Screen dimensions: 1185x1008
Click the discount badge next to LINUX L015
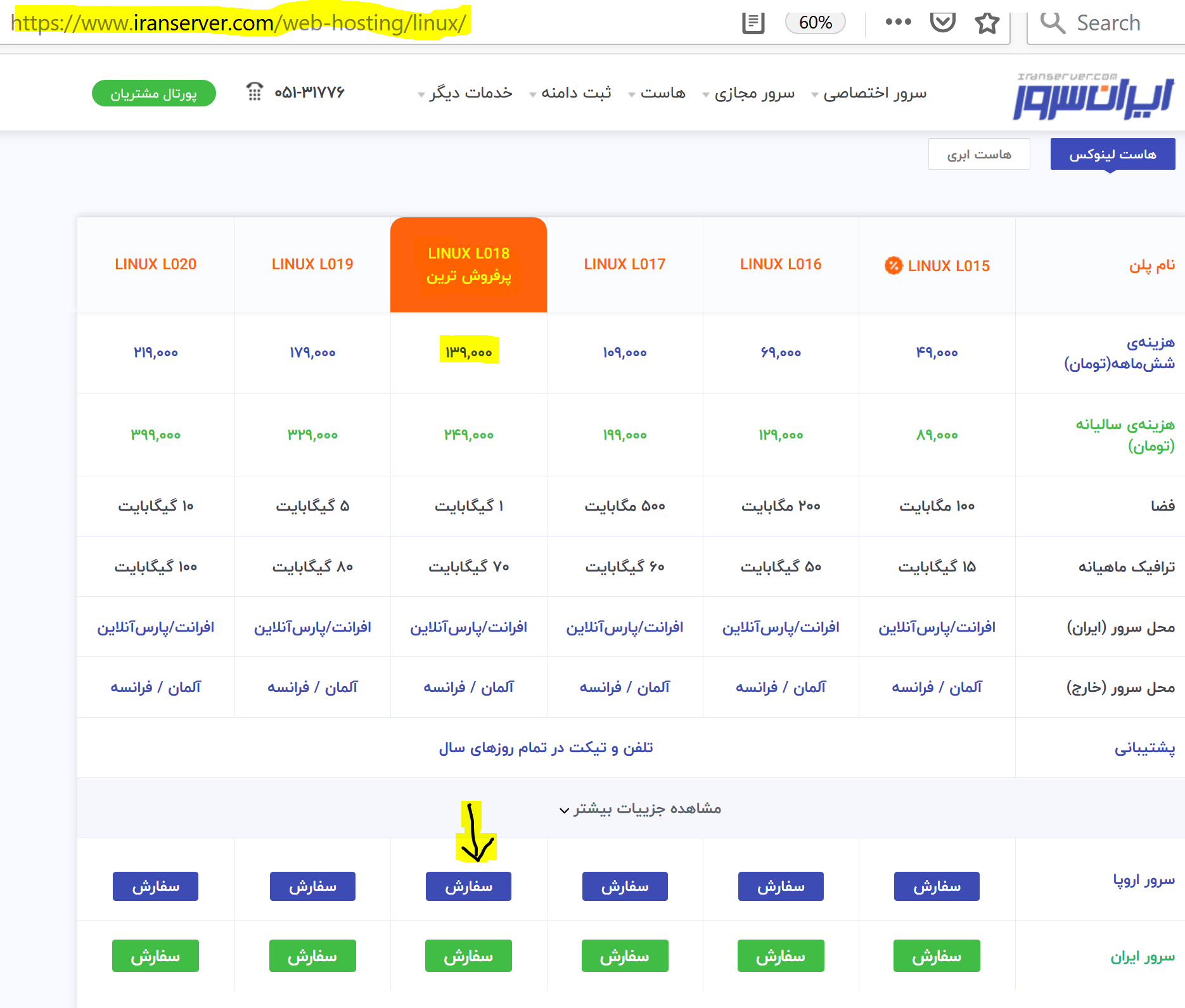click(x=893, y=265)
